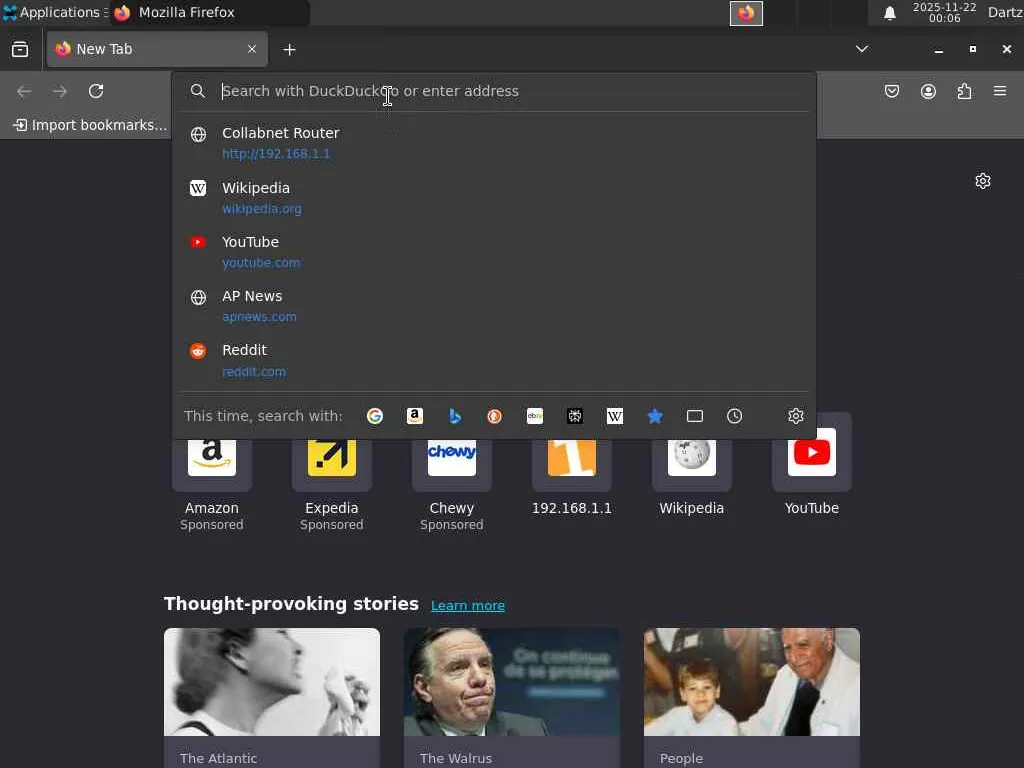
Task: Open a new tab with plus button
Action: click(x=289, y=50)
